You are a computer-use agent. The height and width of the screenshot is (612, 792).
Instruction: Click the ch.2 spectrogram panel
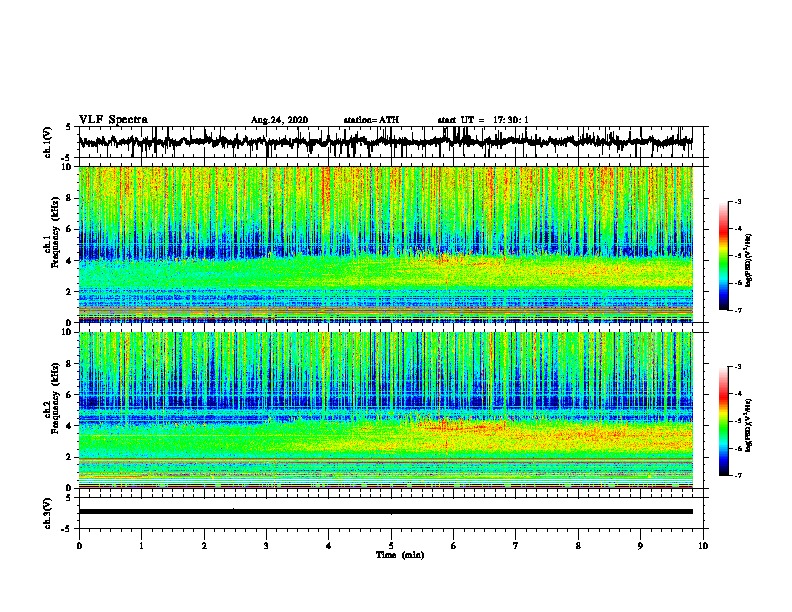click(x=385, y=410)
